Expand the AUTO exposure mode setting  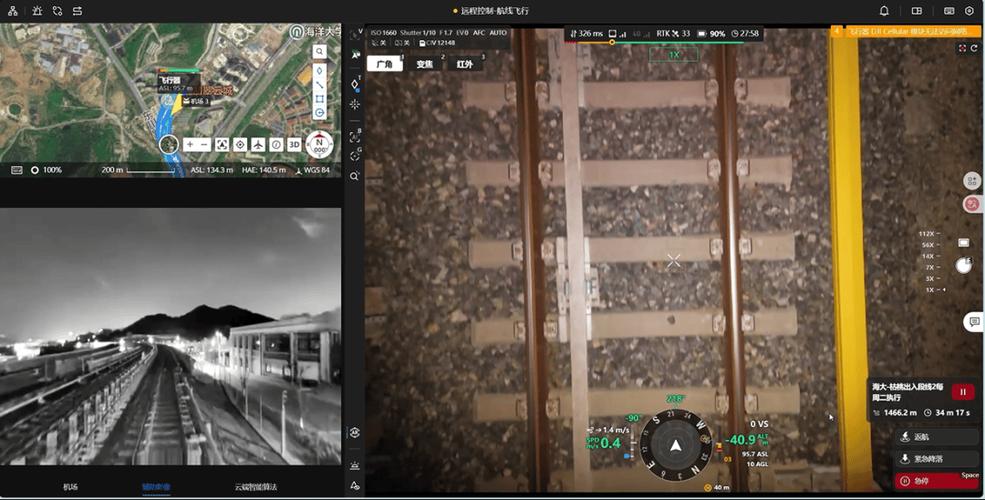point(498,33)
